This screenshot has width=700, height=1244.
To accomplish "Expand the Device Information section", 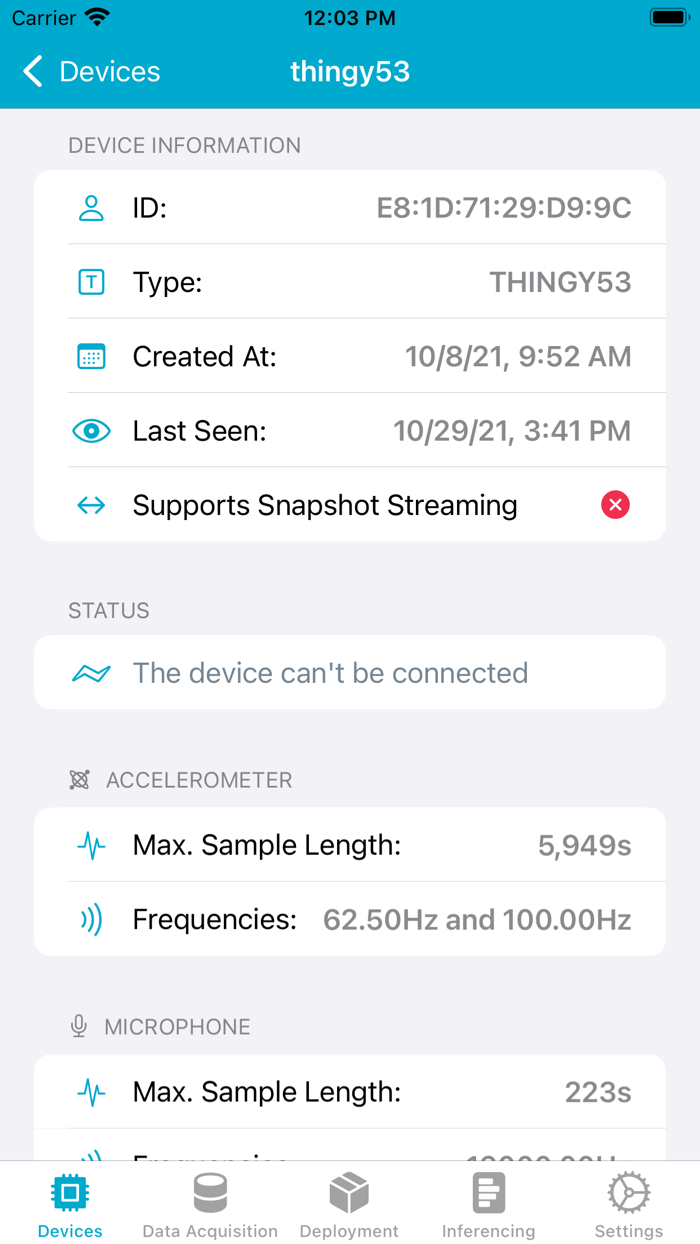I will pos(184,145).
